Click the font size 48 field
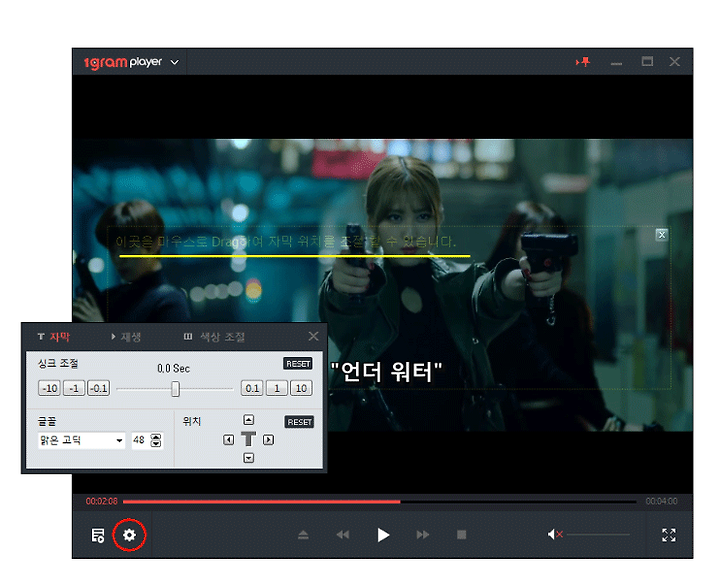This screenshot has height=584, width=720. (140, 440)
